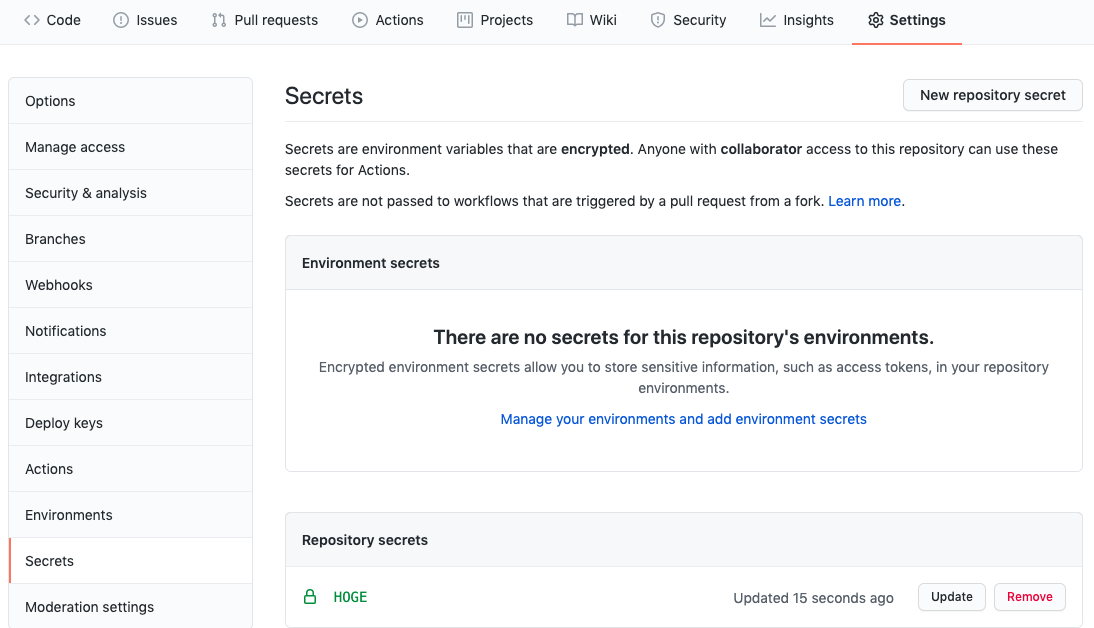The image size is (1094, 628).
Task: Click the Wiki book icon
Action: point(575,20)
